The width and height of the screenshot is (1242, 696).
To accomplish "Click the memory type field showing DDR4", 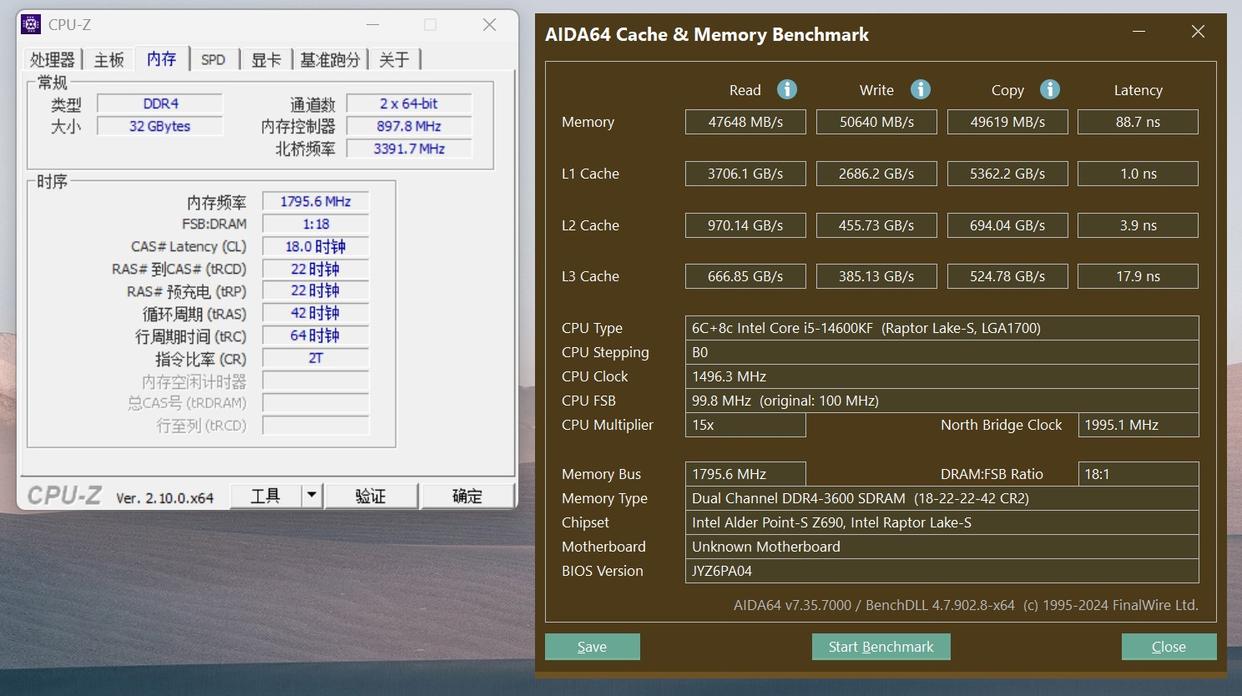I will pyautogui.click(x=160, y=104).
